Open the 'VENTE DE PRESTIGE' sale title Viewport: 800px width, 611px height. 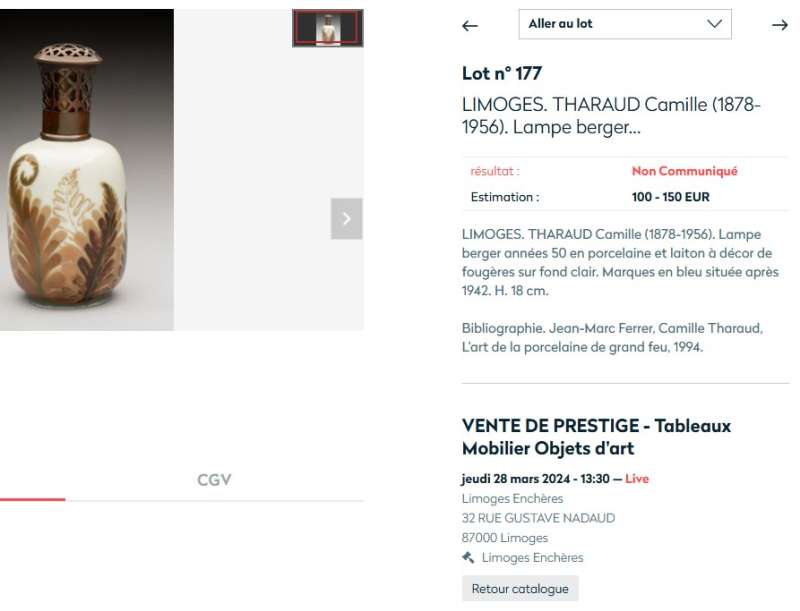click(x=596, y=437)
